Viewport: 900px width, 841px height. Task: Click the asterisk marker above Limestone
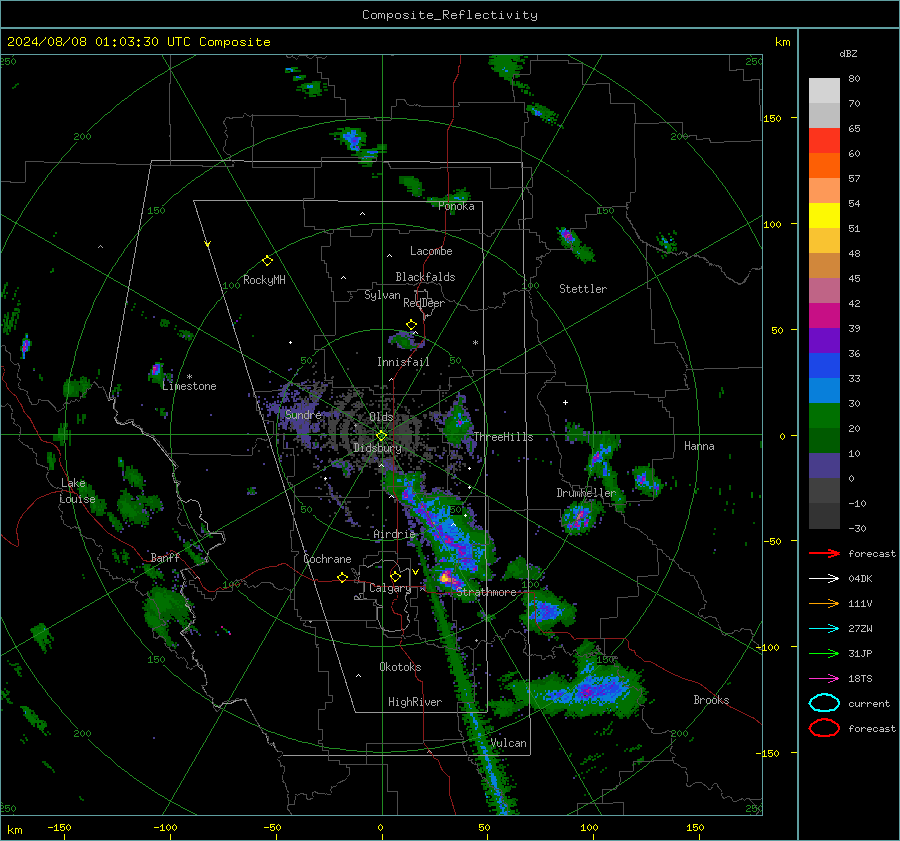(x=189, y=377)
